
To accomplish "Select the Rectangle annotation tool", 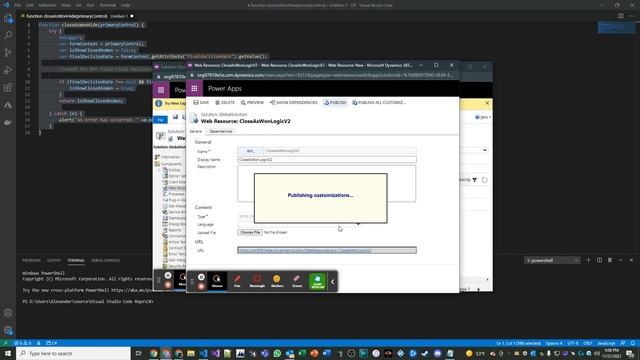I will point(257,280).
